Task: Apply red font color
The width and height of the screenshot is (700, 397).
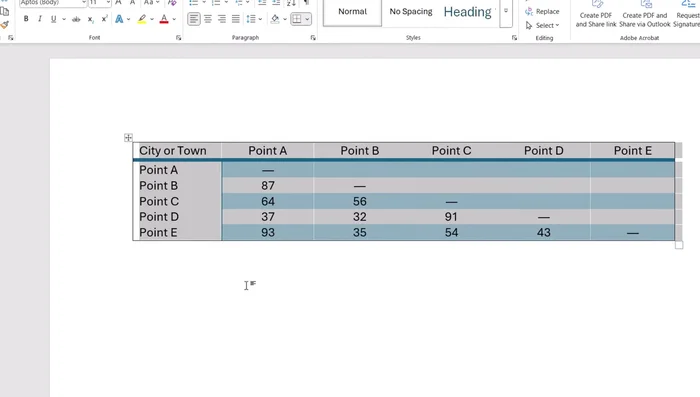Action: [164, 19]
